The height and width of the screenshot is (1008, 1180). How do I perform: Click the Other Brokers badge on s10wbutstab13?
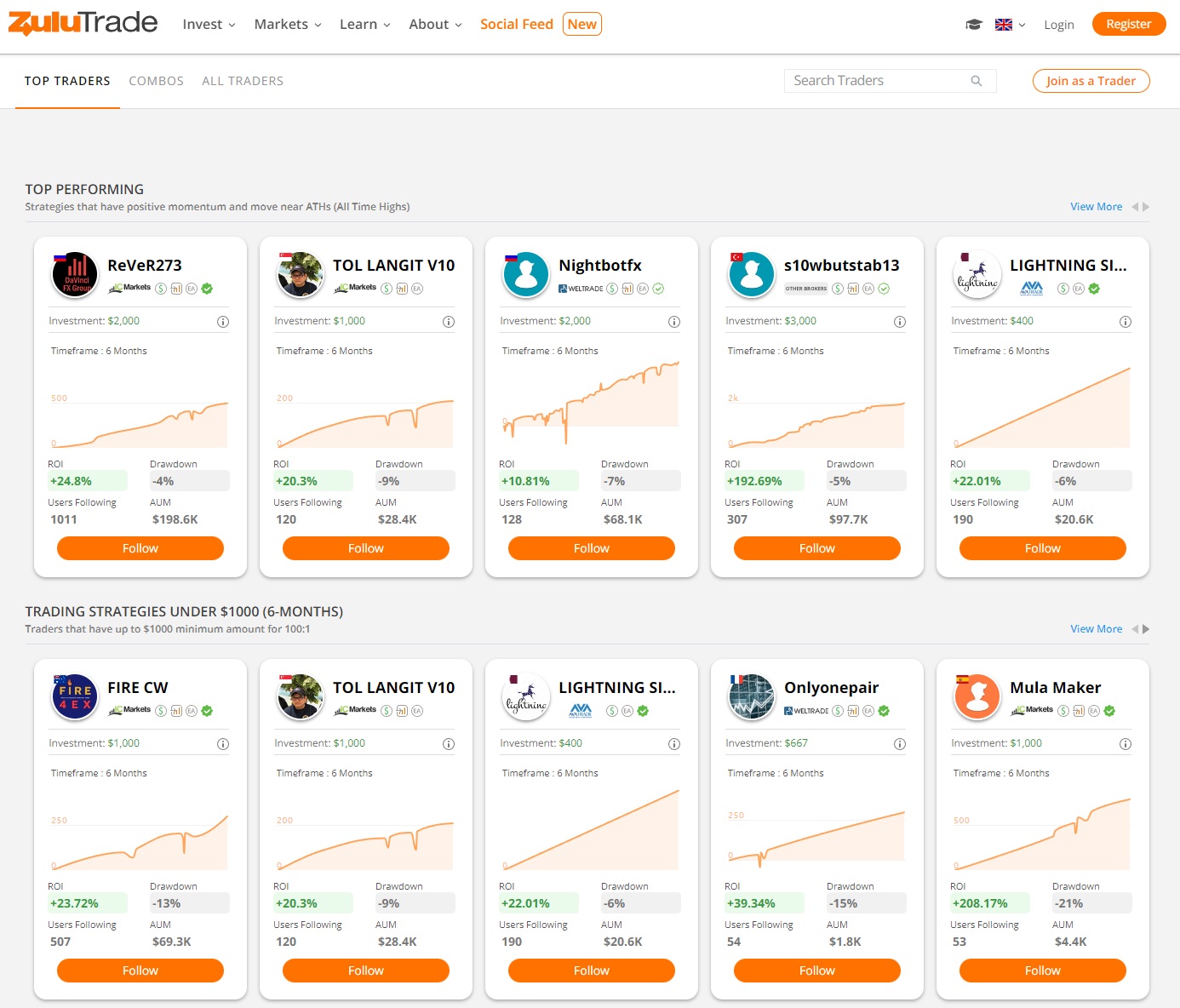tap(805, 289)
